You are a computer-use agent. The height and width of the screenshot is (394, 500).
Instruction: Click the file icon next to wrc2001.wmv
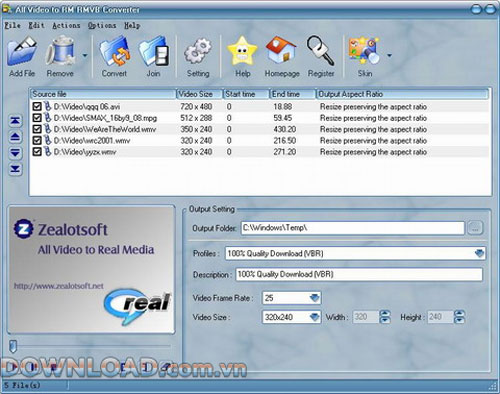(x=48, y=140)
